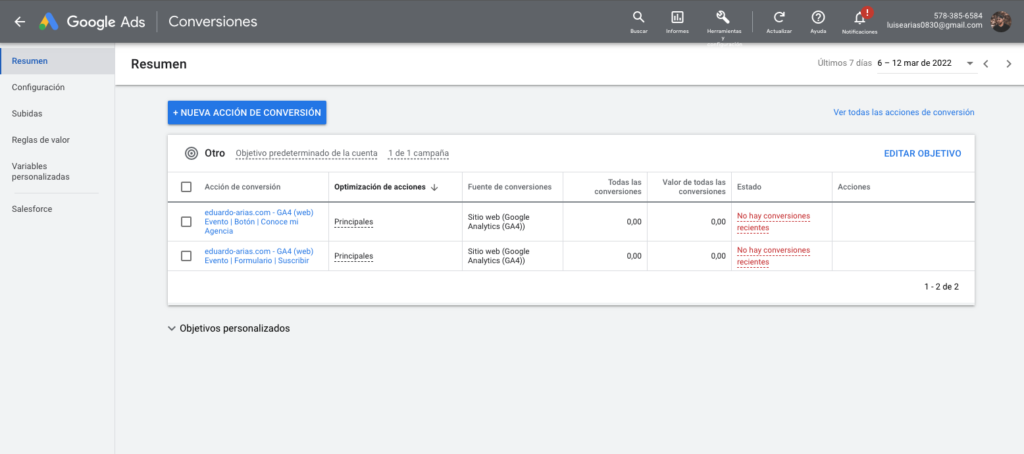Click the Editar objetivo button
Image resolution: width=1024 pixels, height=454 pixels.
coord(922,154)
